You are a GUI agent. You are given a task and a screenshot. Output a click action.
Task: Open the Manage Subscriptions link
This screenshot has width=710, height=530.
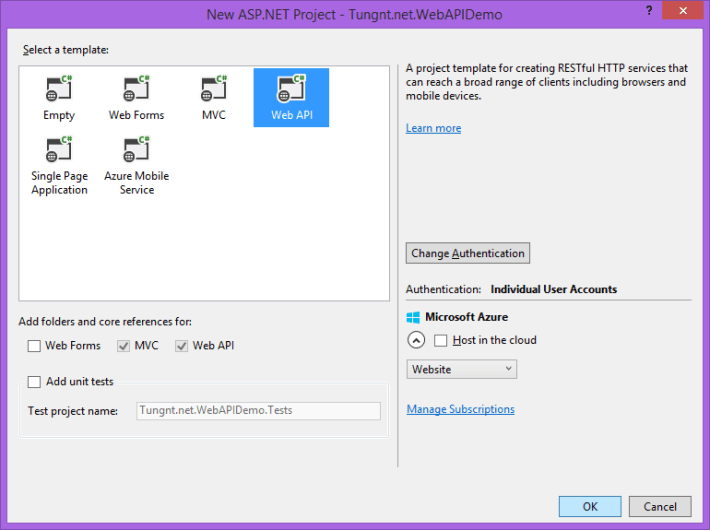461,409
